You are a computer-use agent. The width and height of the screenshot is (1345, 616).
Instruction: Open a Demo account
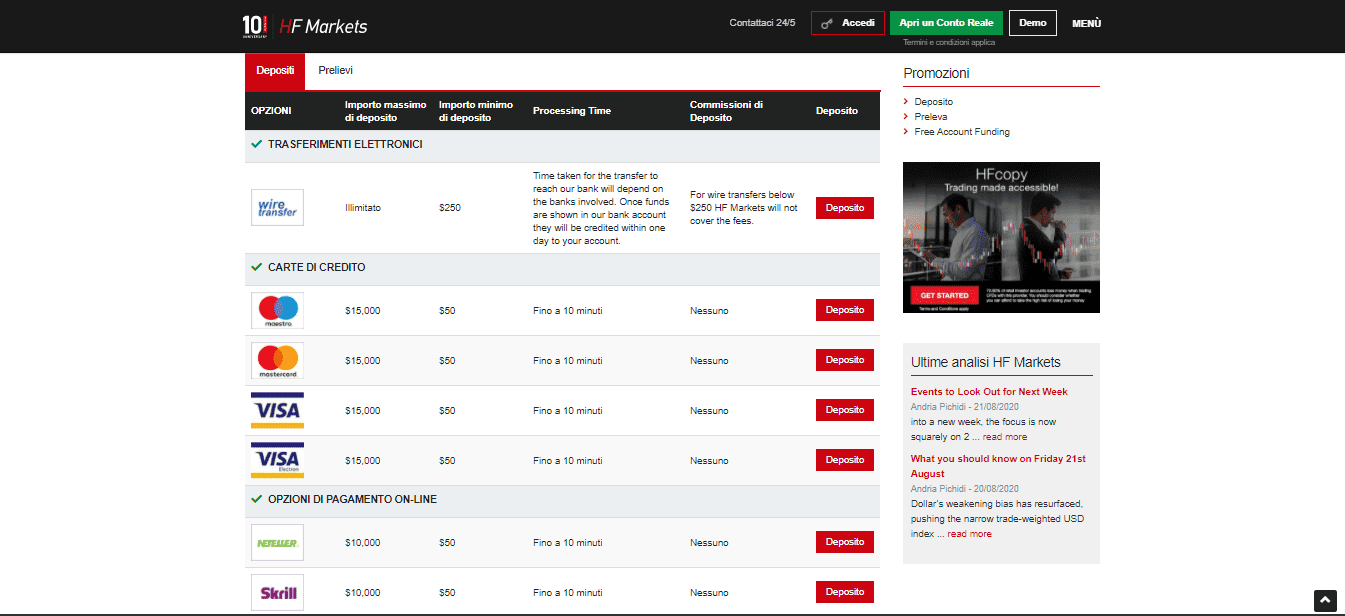pos(1032,23)
